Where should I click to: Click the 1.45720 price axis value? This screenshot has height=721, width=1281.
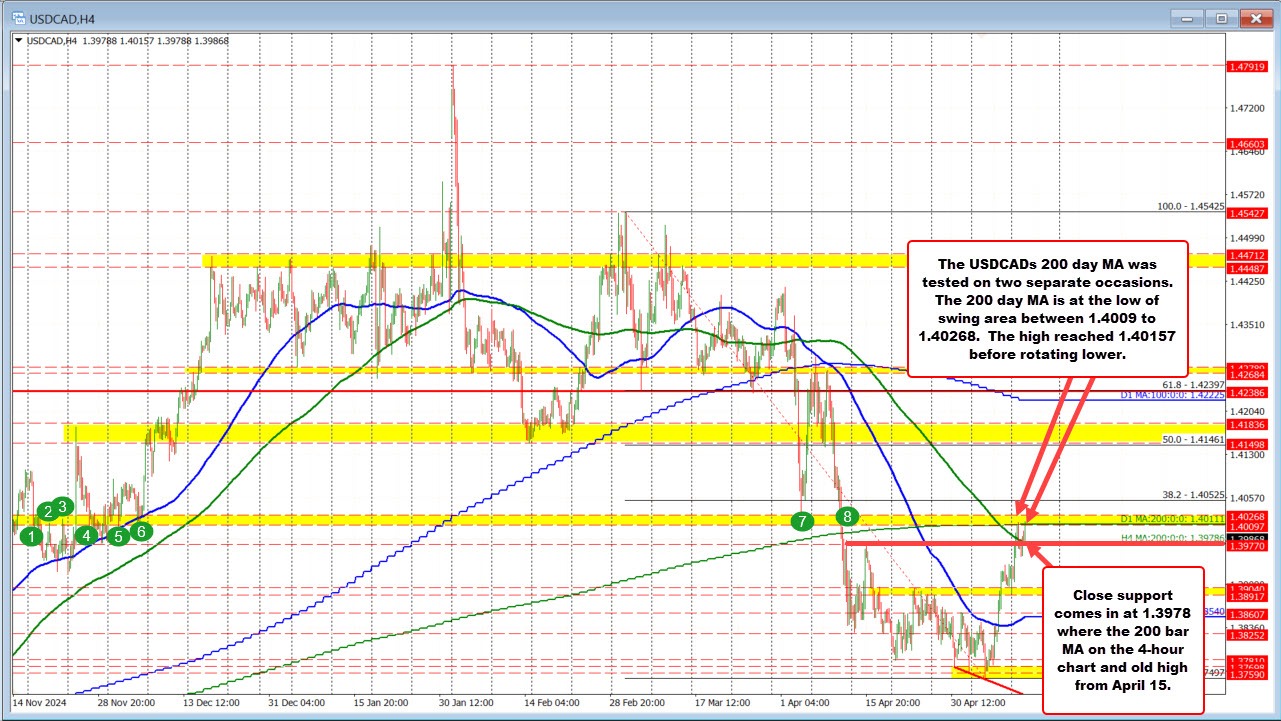pyautogui.click(x=1247, y=194)
